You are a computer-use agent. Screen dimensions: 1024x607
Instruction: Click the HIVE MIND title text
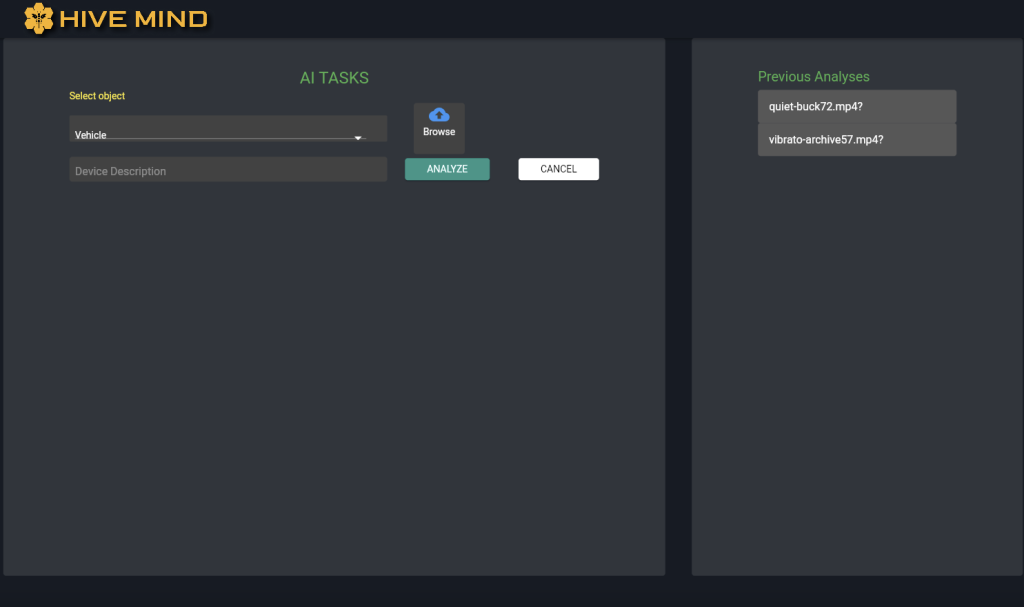(x=133, y=18)
